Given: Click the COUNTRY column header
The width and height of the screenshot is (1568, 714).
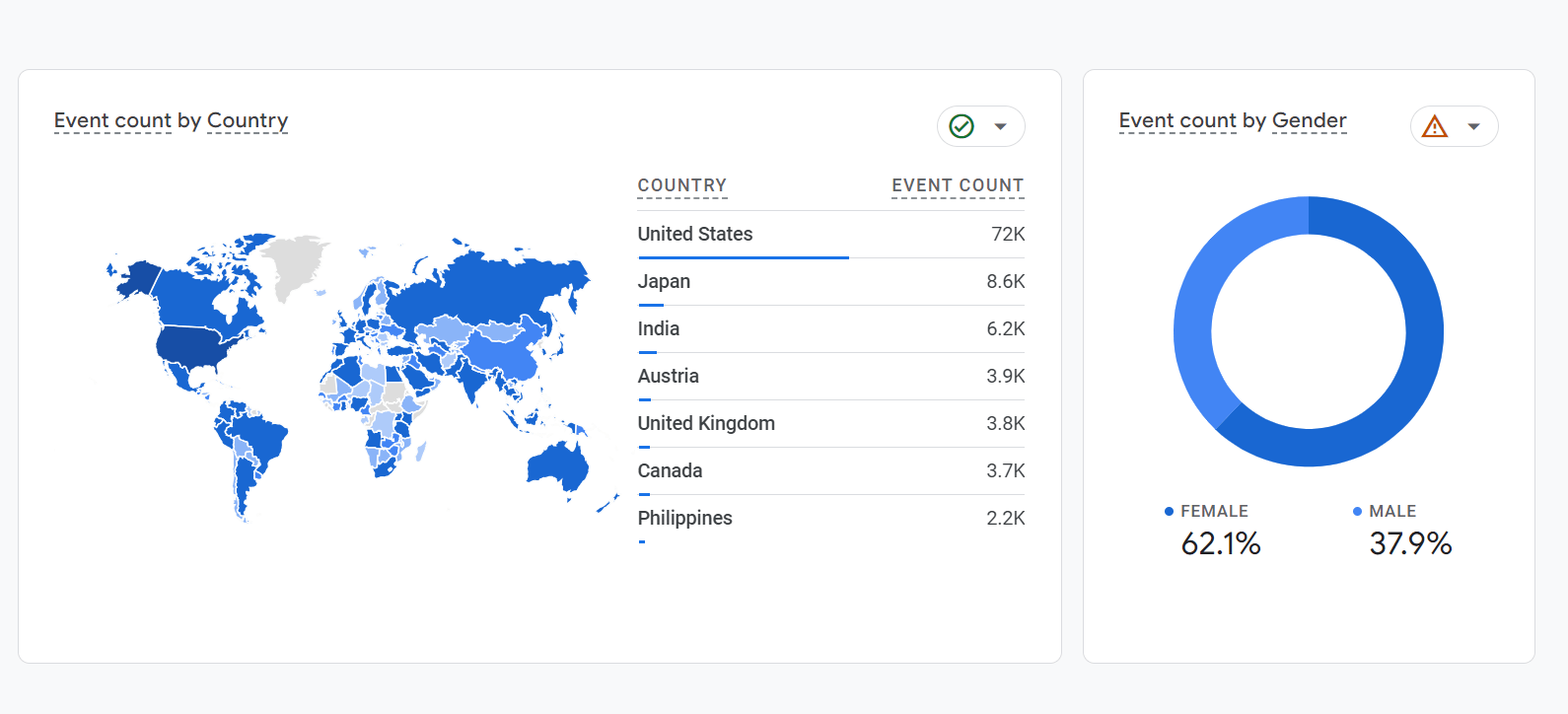Looking at the screenshot, I should [x=682, y=185].
